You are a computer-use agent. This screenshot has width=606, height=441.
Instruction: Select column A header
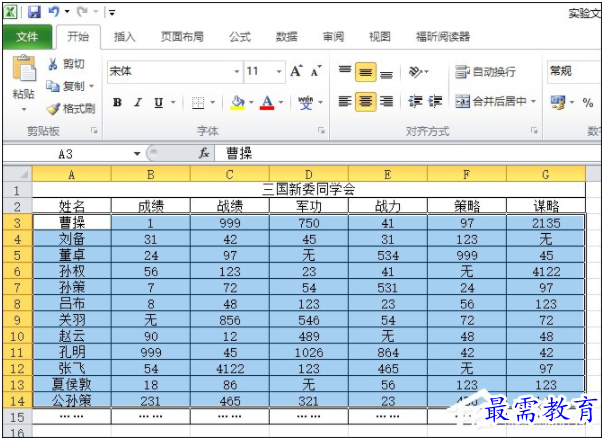click(x=71, y=174)
